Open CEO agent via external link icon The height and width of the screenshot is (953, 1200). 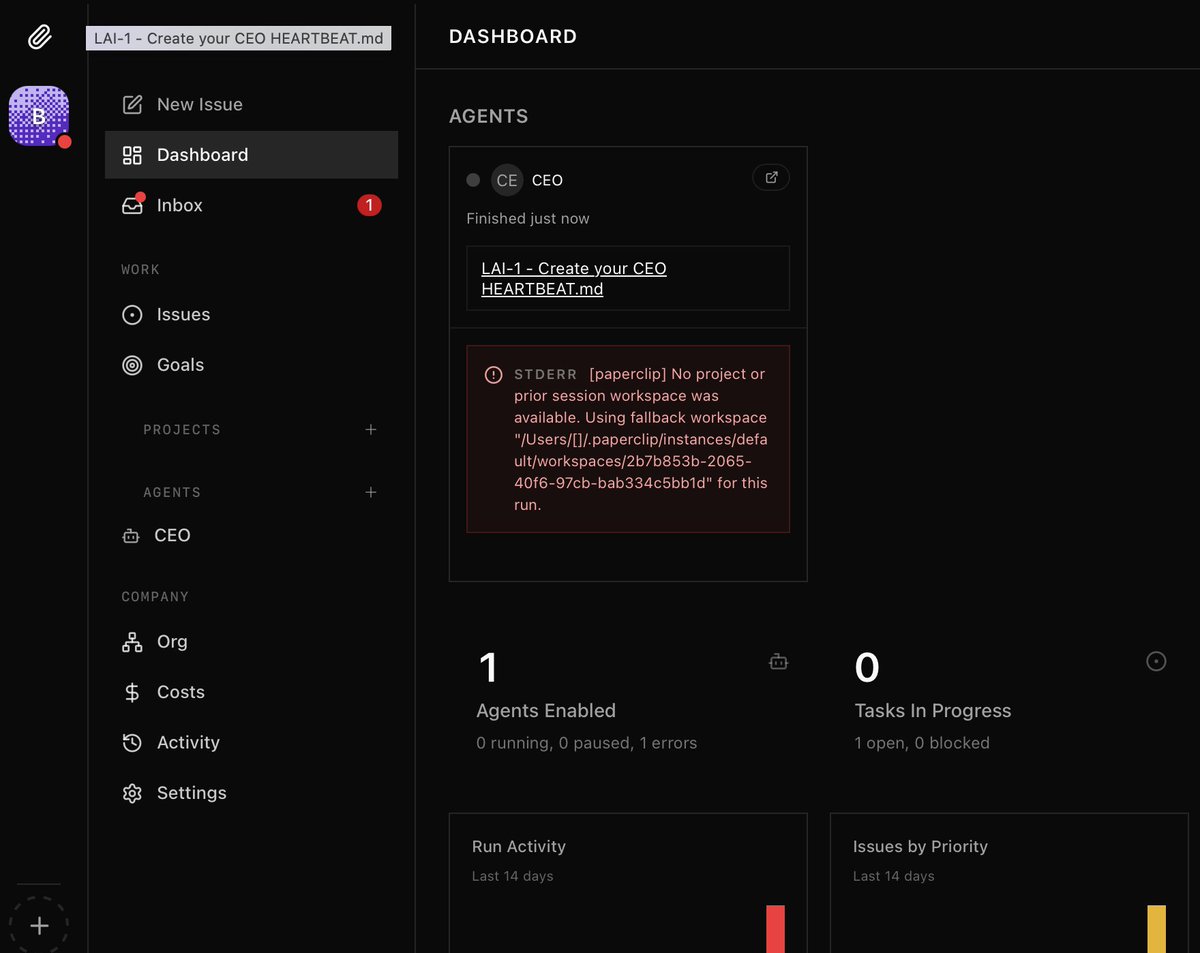pyautogui.click(x=771, y=177)
